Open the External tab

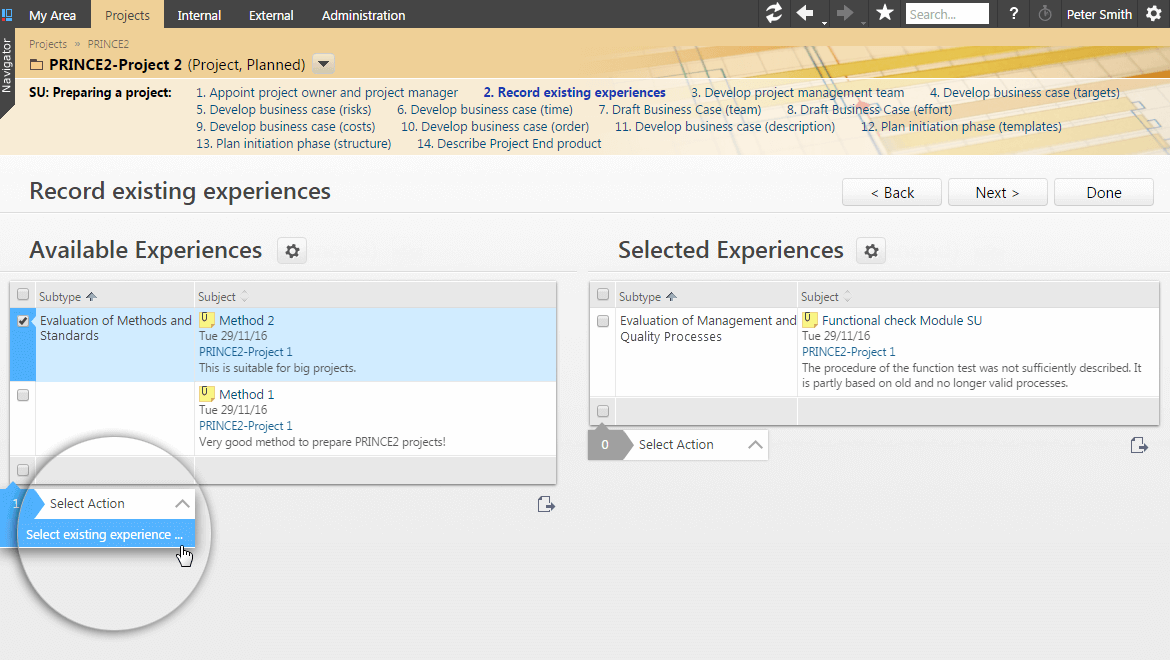pos(271,15)
